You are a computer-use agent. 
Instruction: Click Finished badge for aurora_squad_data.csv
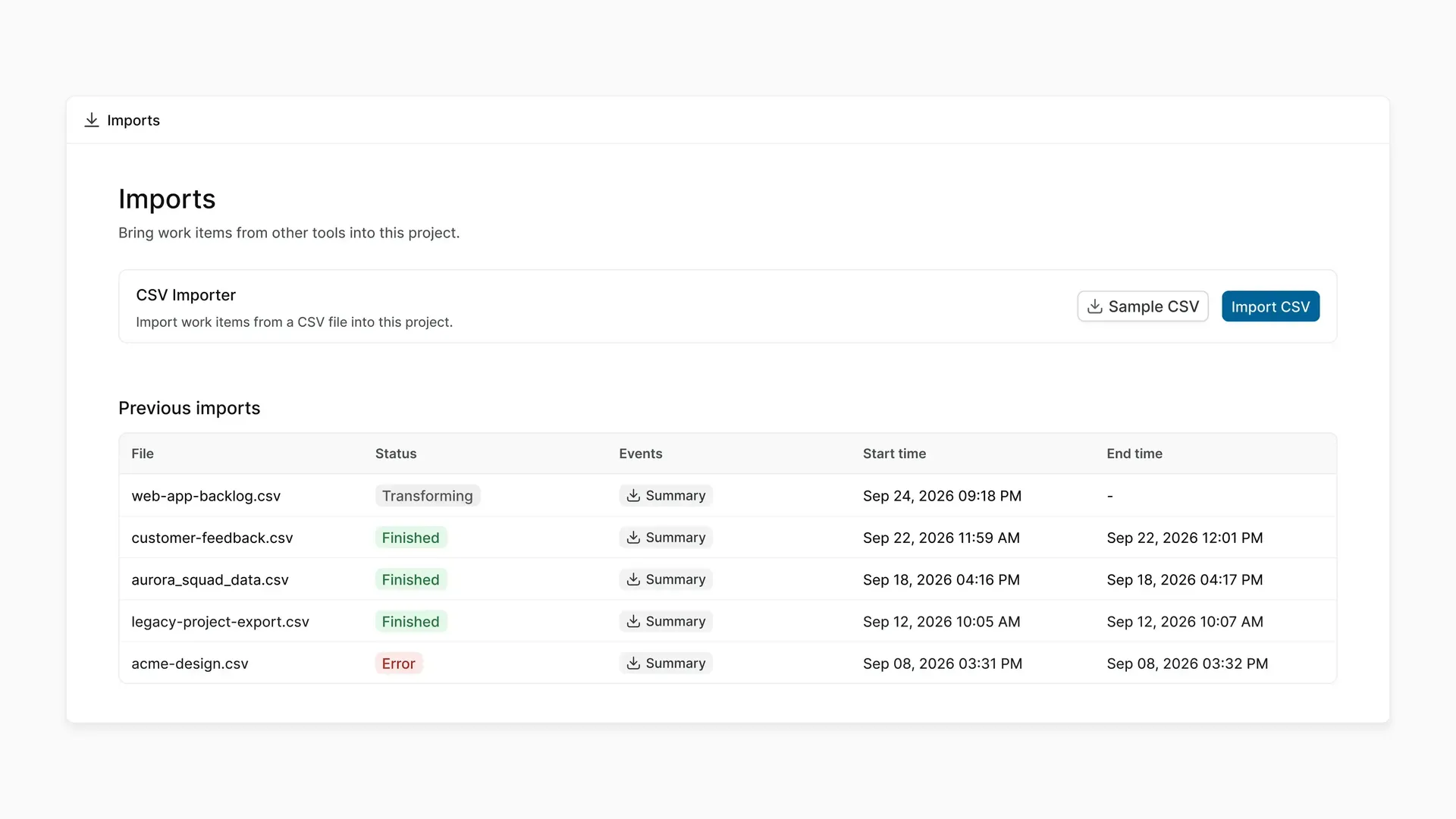click(x=411, y=579)
